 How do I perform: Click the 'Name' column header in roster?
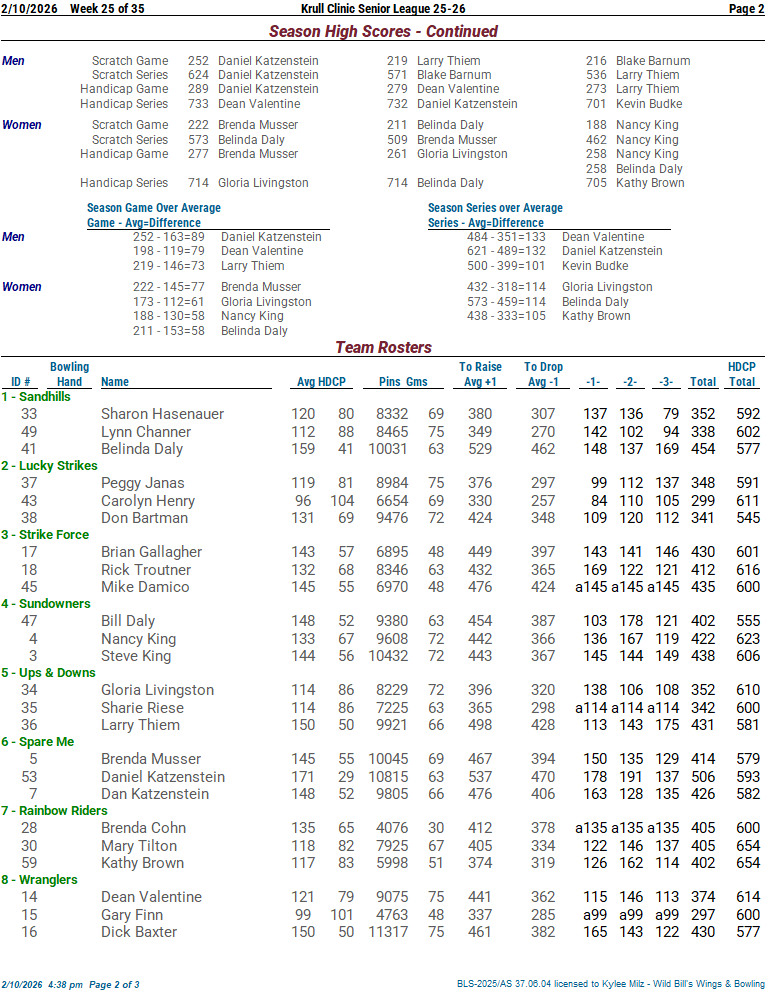point(115,382)
